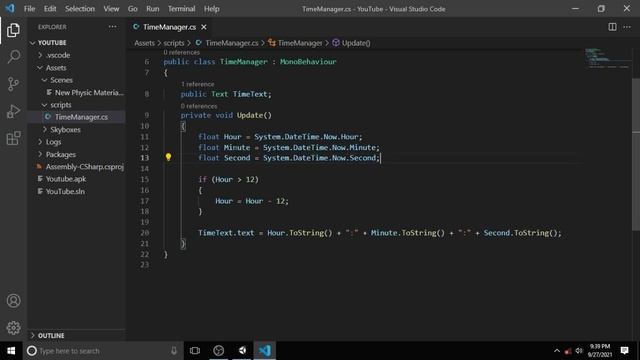Click Assets in the breadcrumb
Screen dimensions: 640x360
coord(144,43)
